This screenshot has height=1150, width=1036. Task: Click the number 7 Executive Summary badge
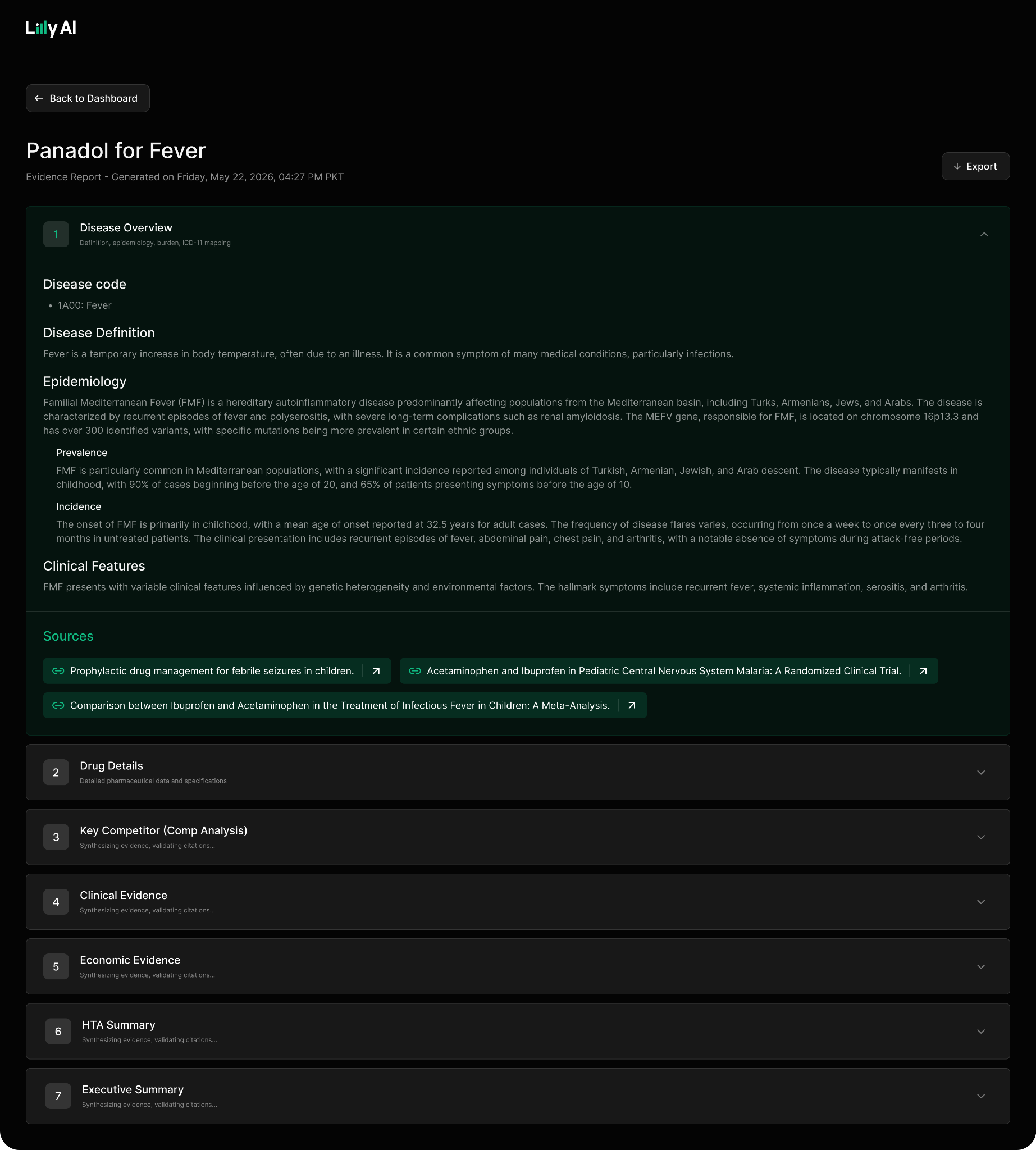tap(58, 1097)
